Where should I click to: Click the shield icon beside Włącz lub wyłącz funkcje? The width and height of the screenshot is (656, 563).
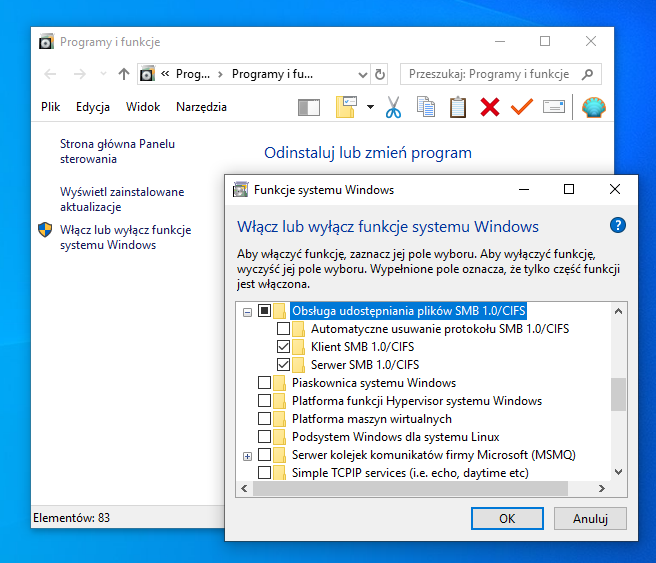click(x=45, y=230)
